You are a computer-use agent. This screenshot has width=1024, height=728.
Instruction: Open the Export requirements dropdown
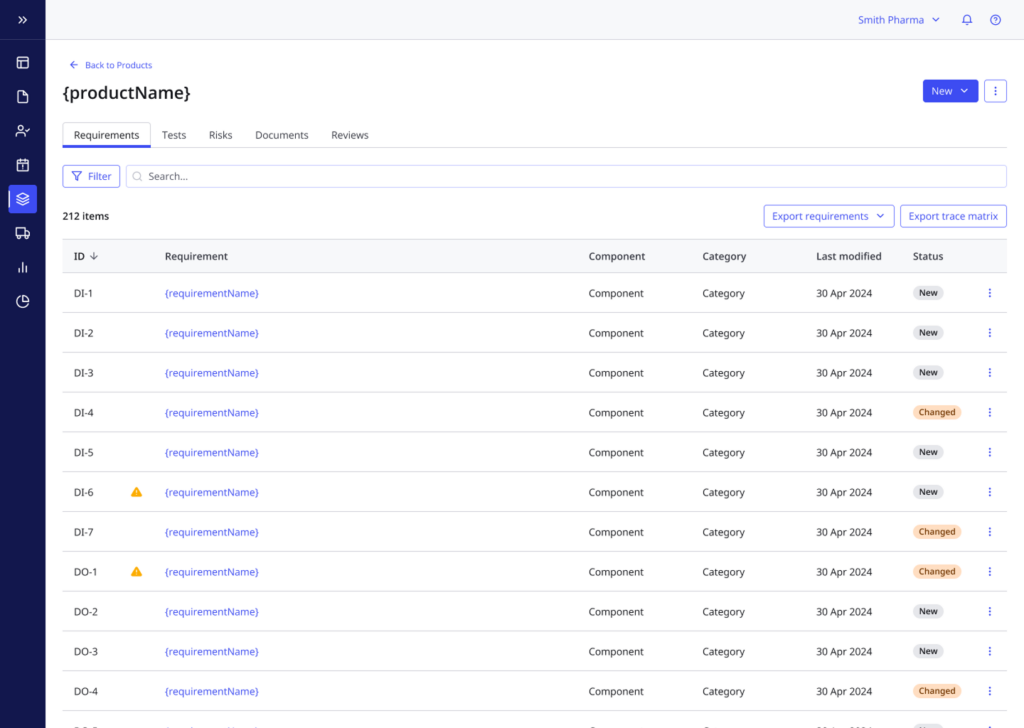(828, 216)
